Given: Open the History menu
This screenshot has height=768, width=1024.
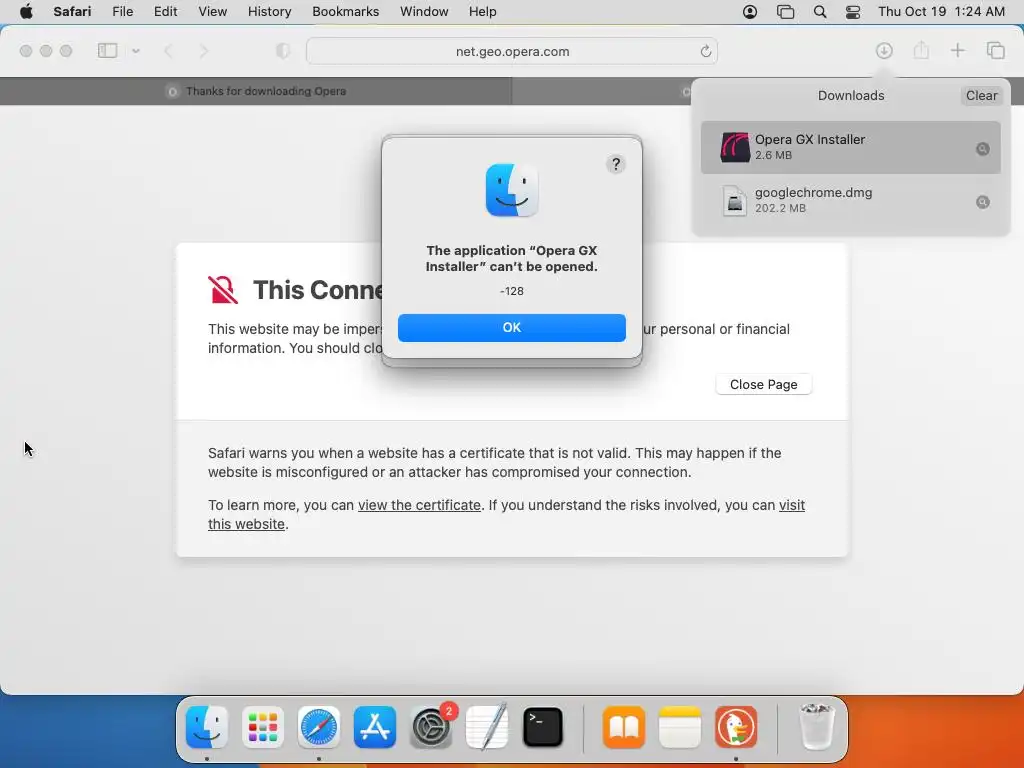Looking at the screenshot, I should coord(269,12).
